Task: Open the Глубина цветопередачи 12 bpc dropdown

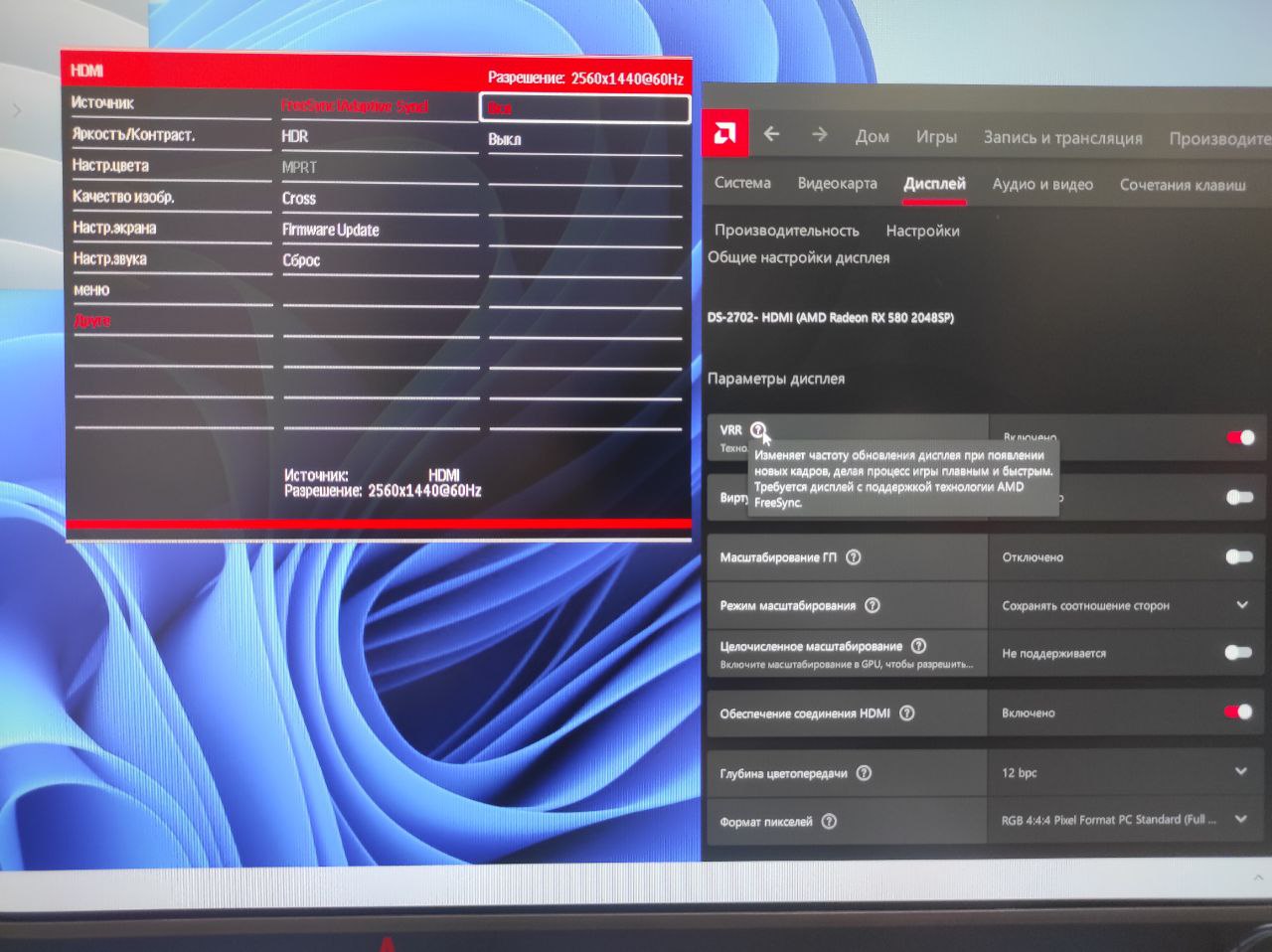Action: click(1241, 771)
